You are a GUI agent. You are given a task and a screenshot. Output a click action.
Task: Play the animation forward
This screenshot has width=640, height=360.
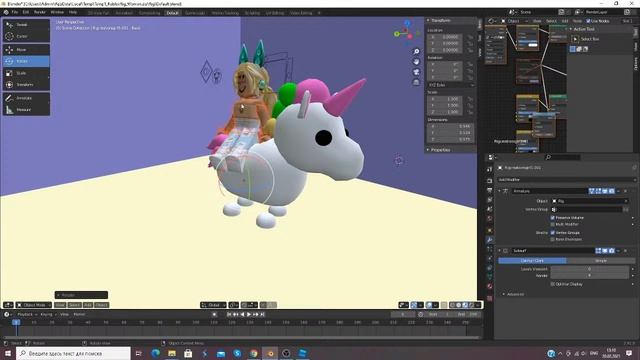249,314
